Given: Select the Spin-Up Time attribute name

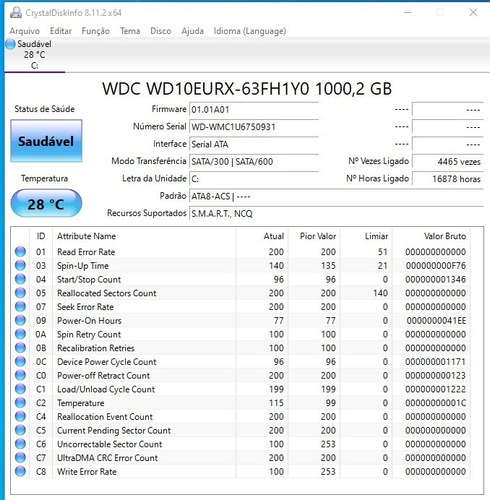Looking at the screenshot, I should click(x=83, y=266).
